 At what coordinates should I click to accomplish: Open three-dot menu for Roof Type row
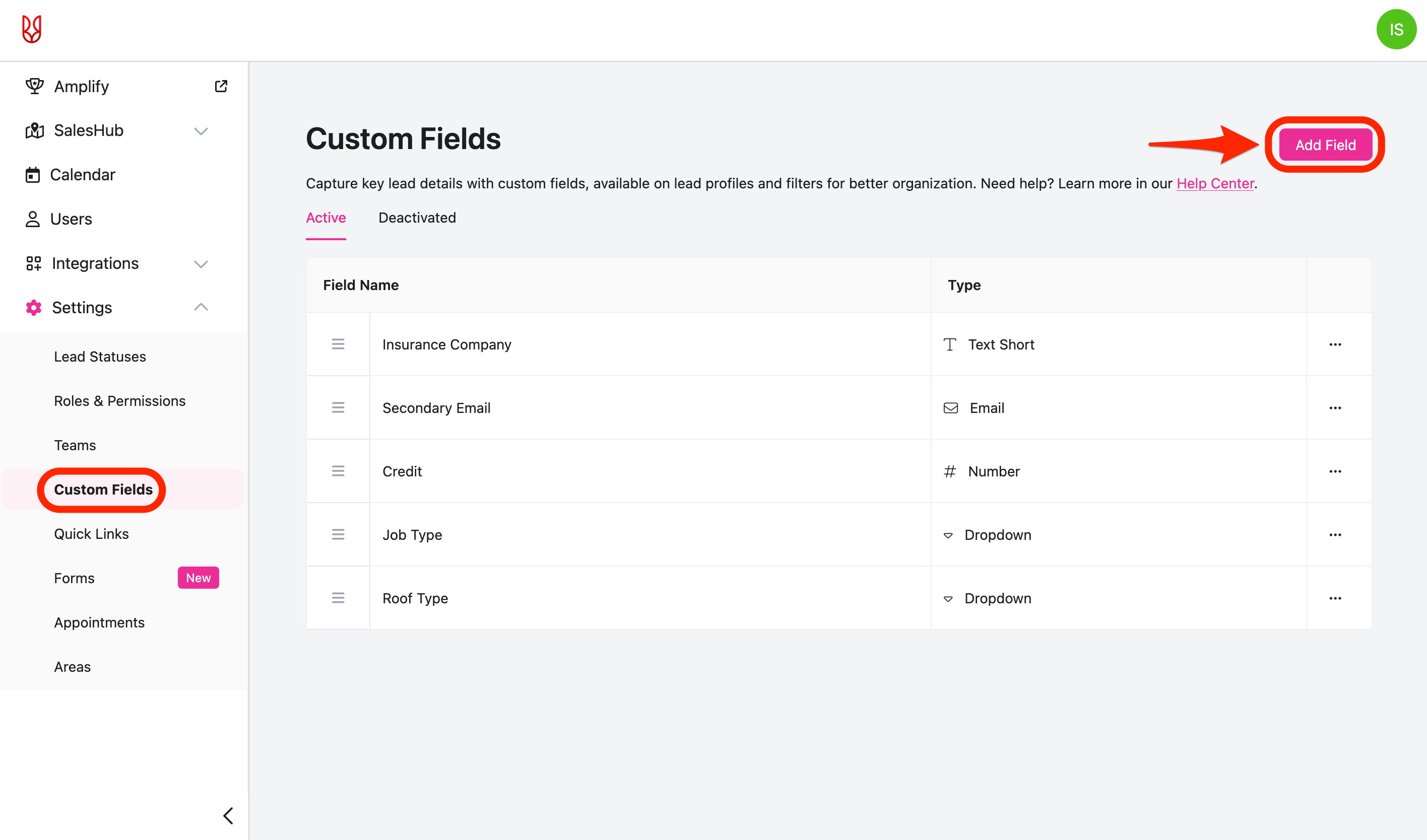tap(1335, 598)
